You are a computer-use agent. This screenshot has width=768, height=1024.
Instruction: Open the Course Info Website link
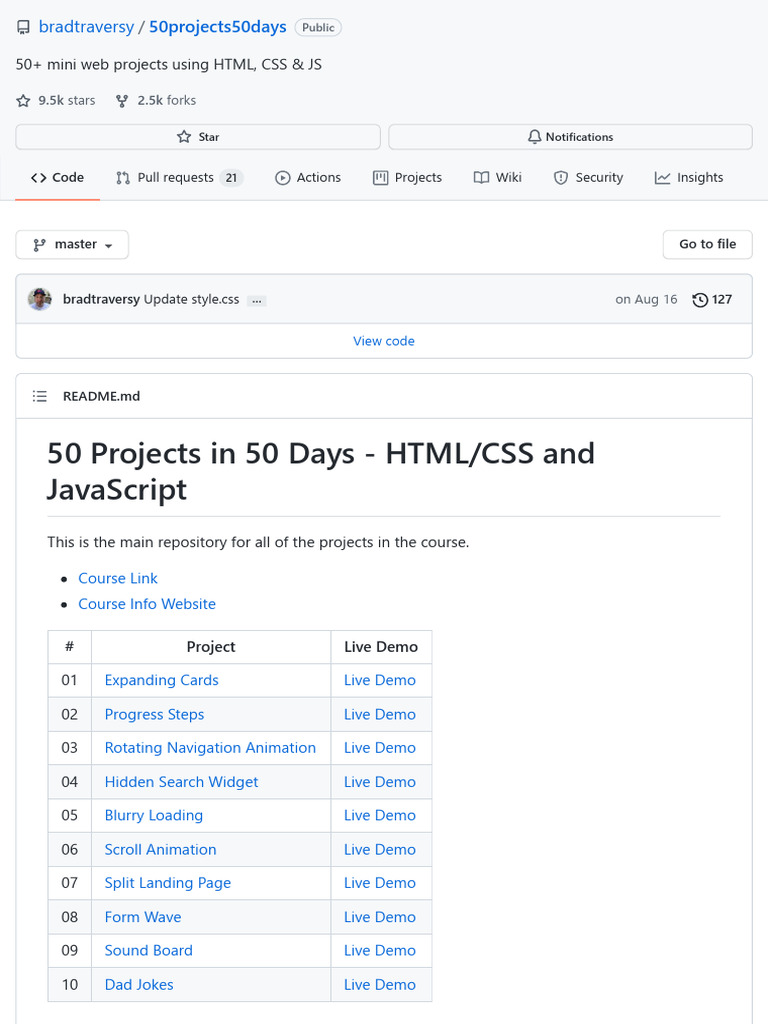coord(147,604)
